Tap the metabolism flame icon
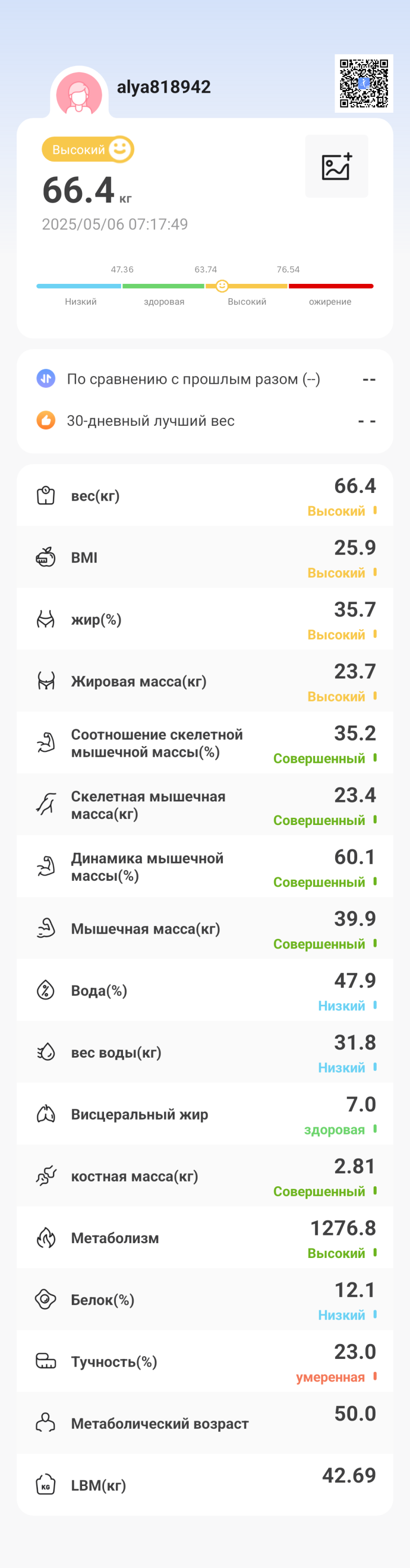 coord(46,1237)
